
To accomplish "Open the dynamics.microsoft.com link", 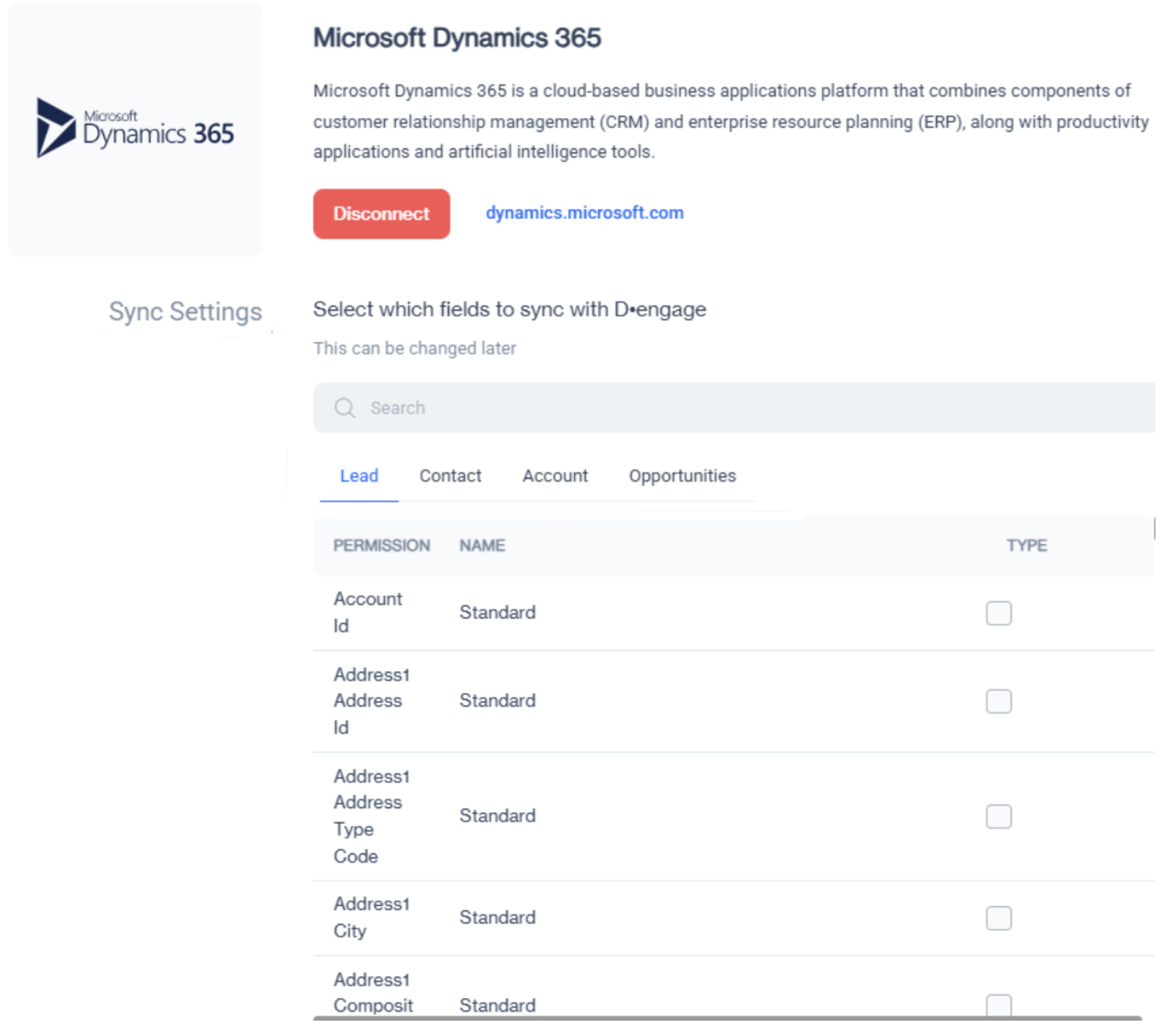I will [x=584, y=213].
